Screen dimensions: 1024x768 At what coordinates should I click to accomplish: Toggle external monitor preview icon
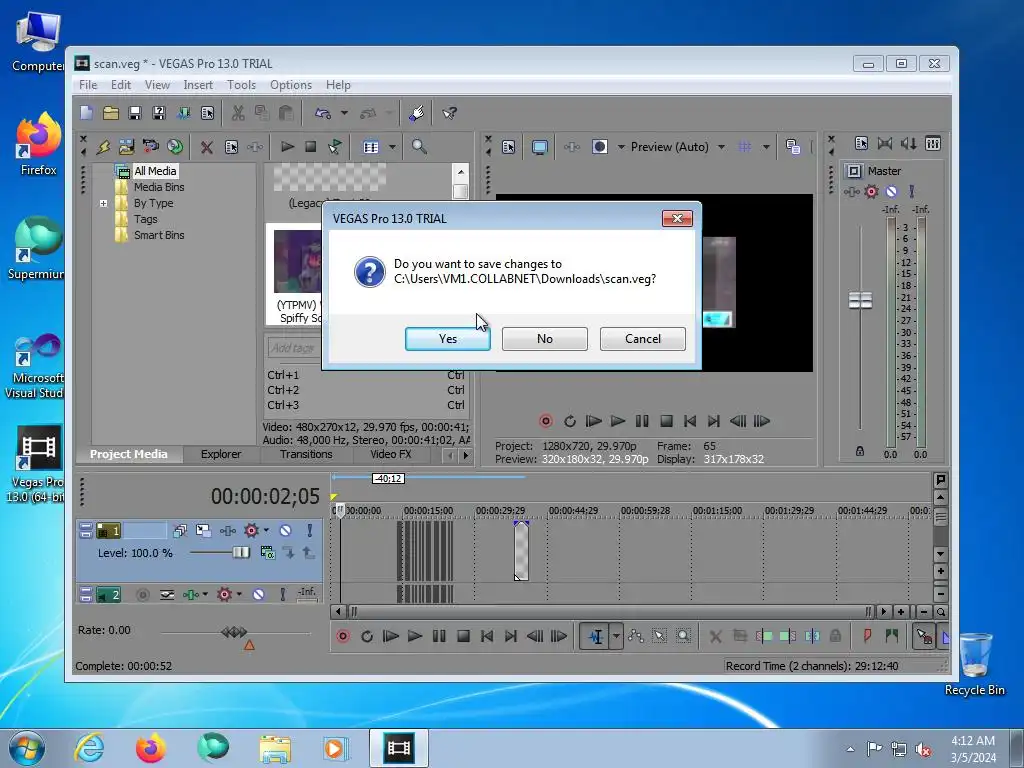click(539, 147)
